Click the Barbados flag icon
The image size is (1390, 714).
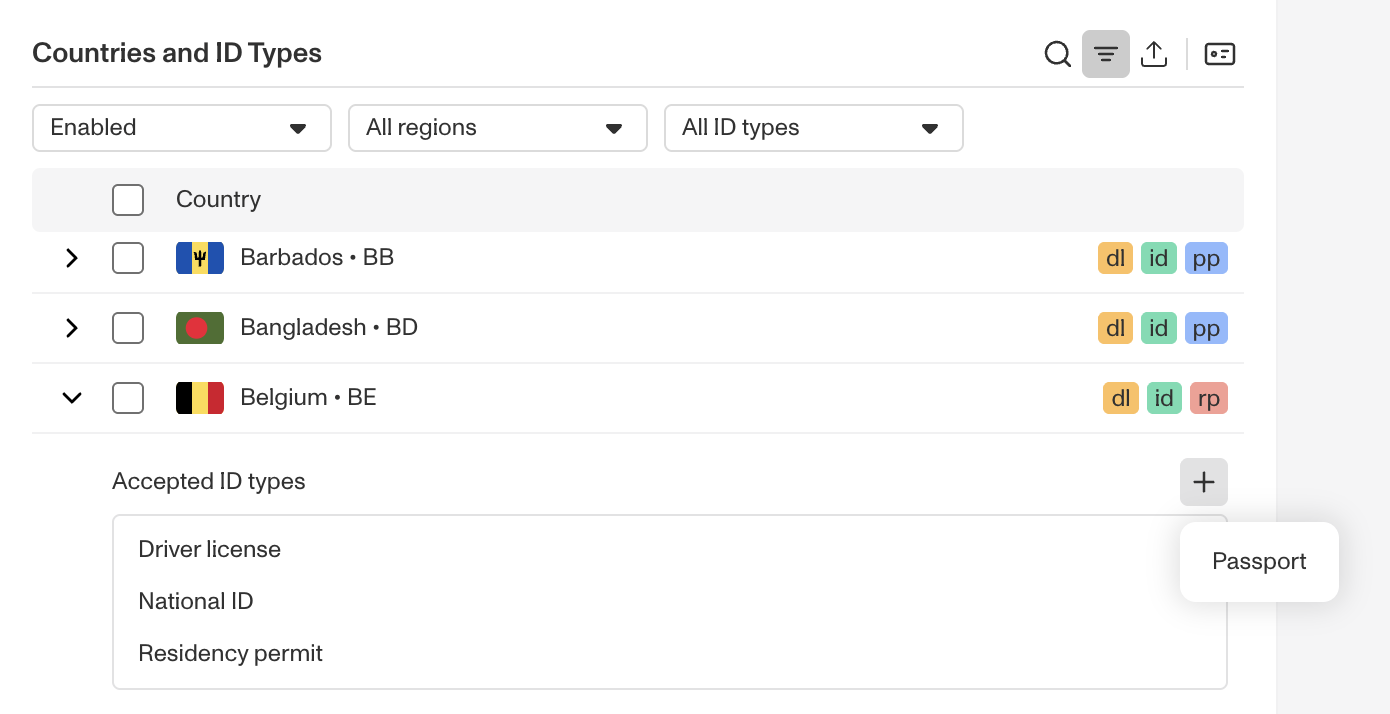click(200, 258)
